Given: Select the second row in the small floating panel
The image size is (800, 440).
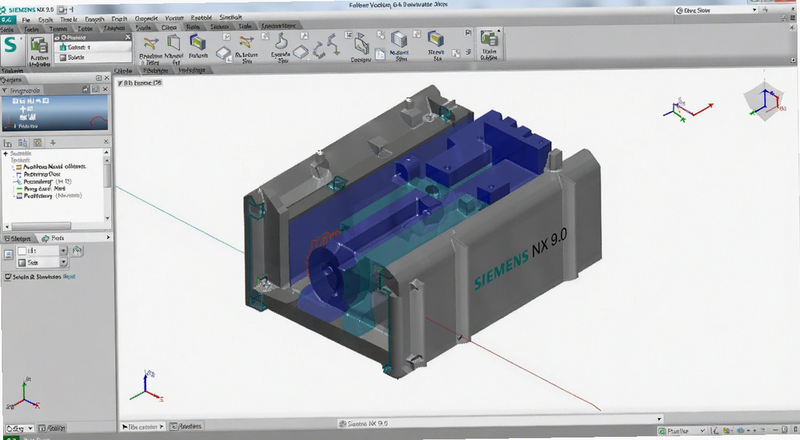Looking at the screenshot, I should point(93,58).
